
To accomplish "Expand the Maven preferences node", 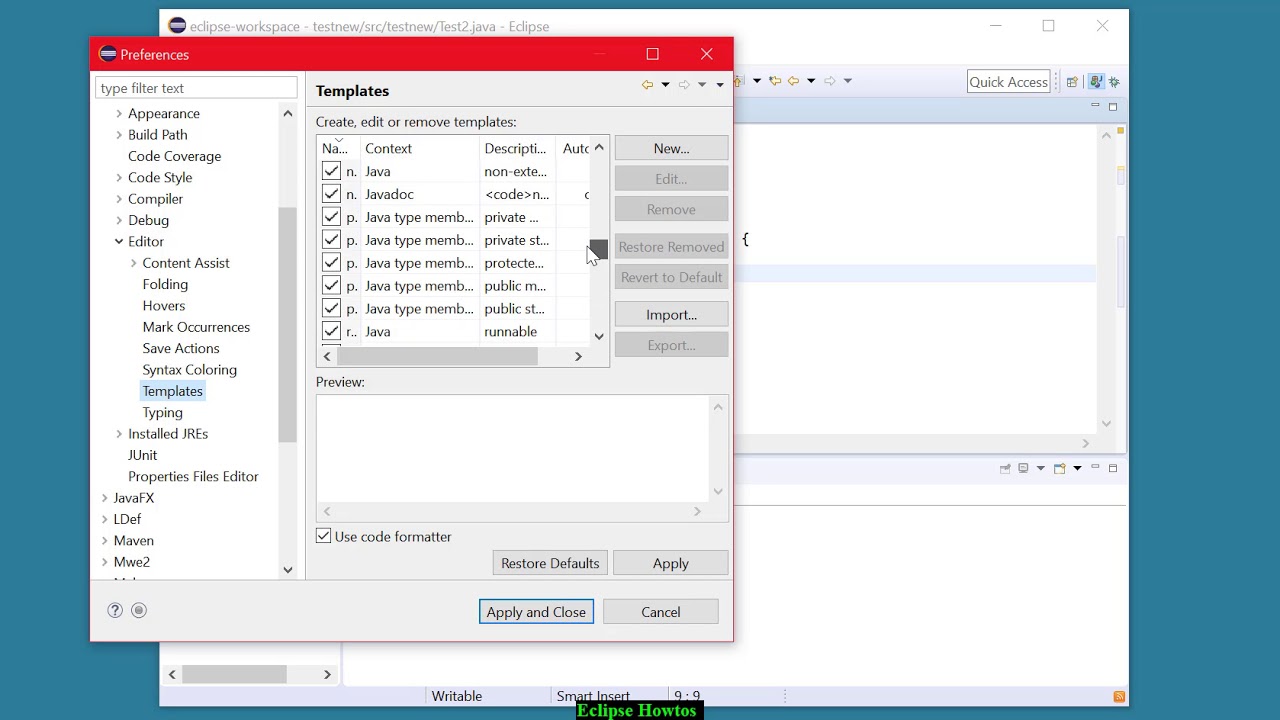I will click(105, 541).
